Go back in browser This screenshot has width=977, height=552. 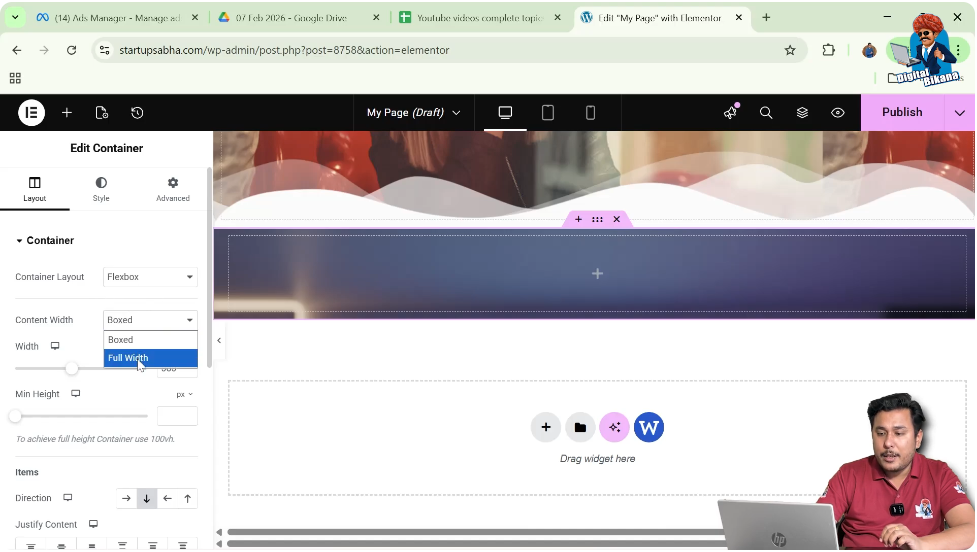click(17, 50)
